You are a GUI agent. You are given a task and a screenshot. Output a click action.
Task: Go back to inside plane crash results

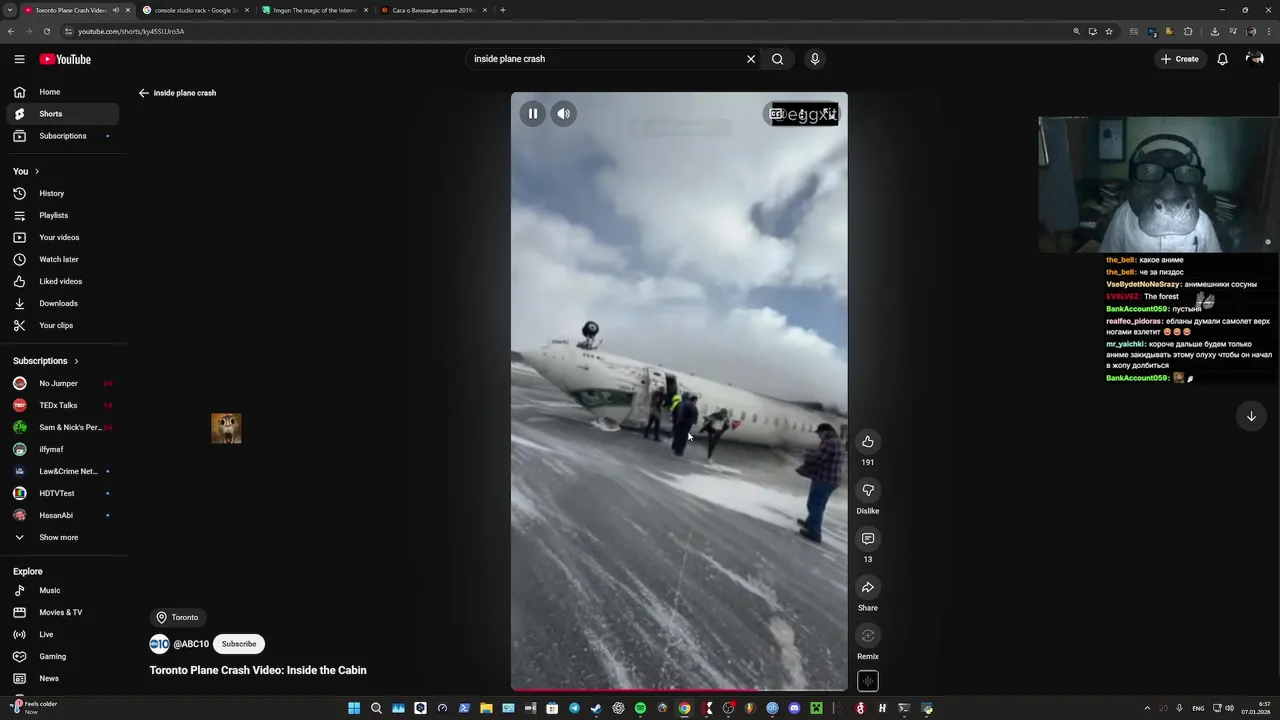coord(144,93)
